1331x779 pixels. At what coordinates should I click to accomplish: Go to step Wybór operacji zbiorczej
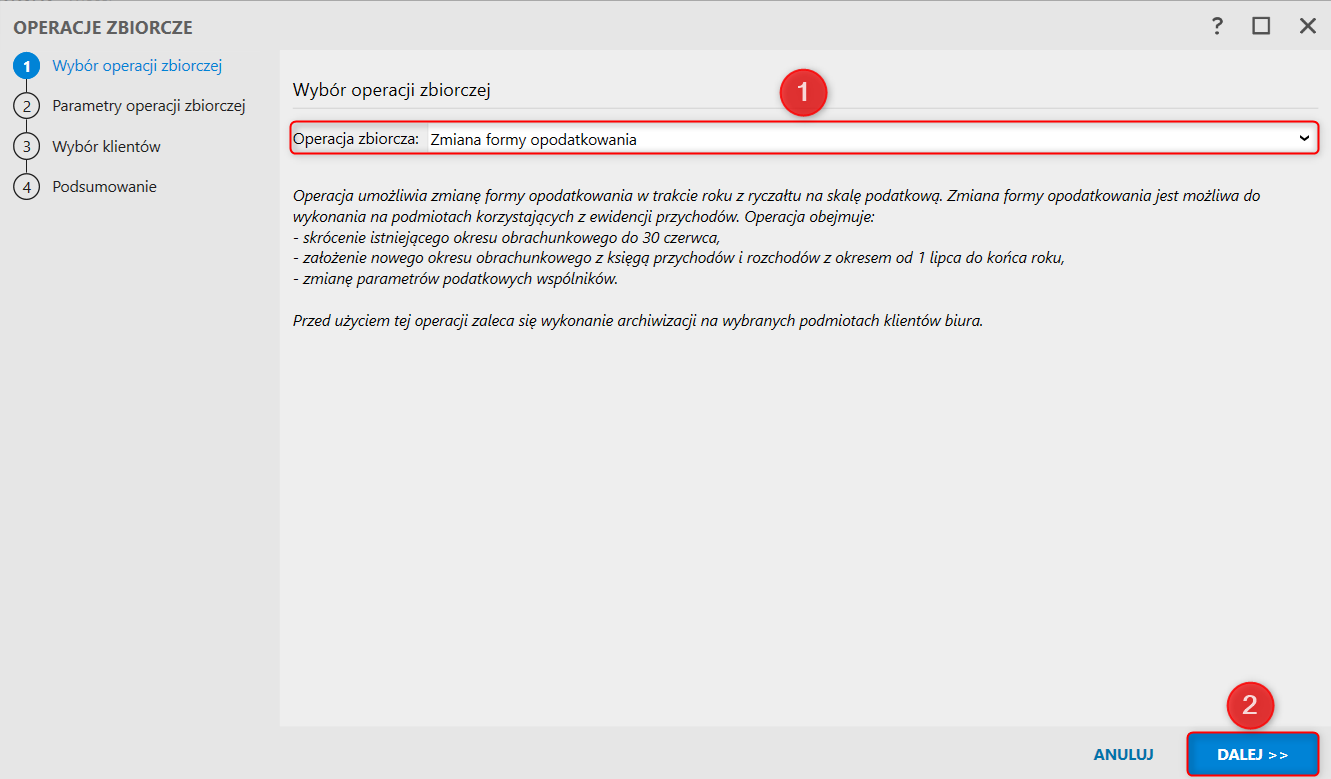tap(137, 66)
